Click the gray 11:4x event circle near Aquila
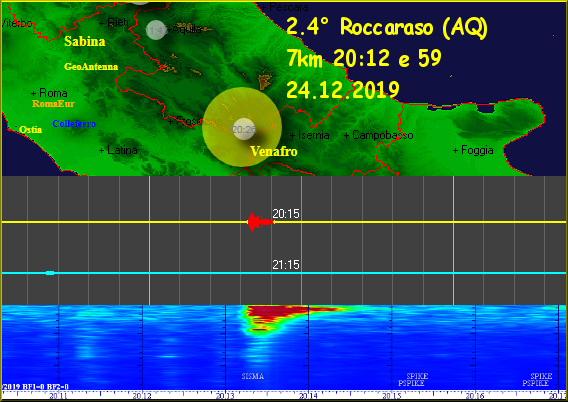The height and width of the screenshot is (402, 568). click(x=156, y=30)
